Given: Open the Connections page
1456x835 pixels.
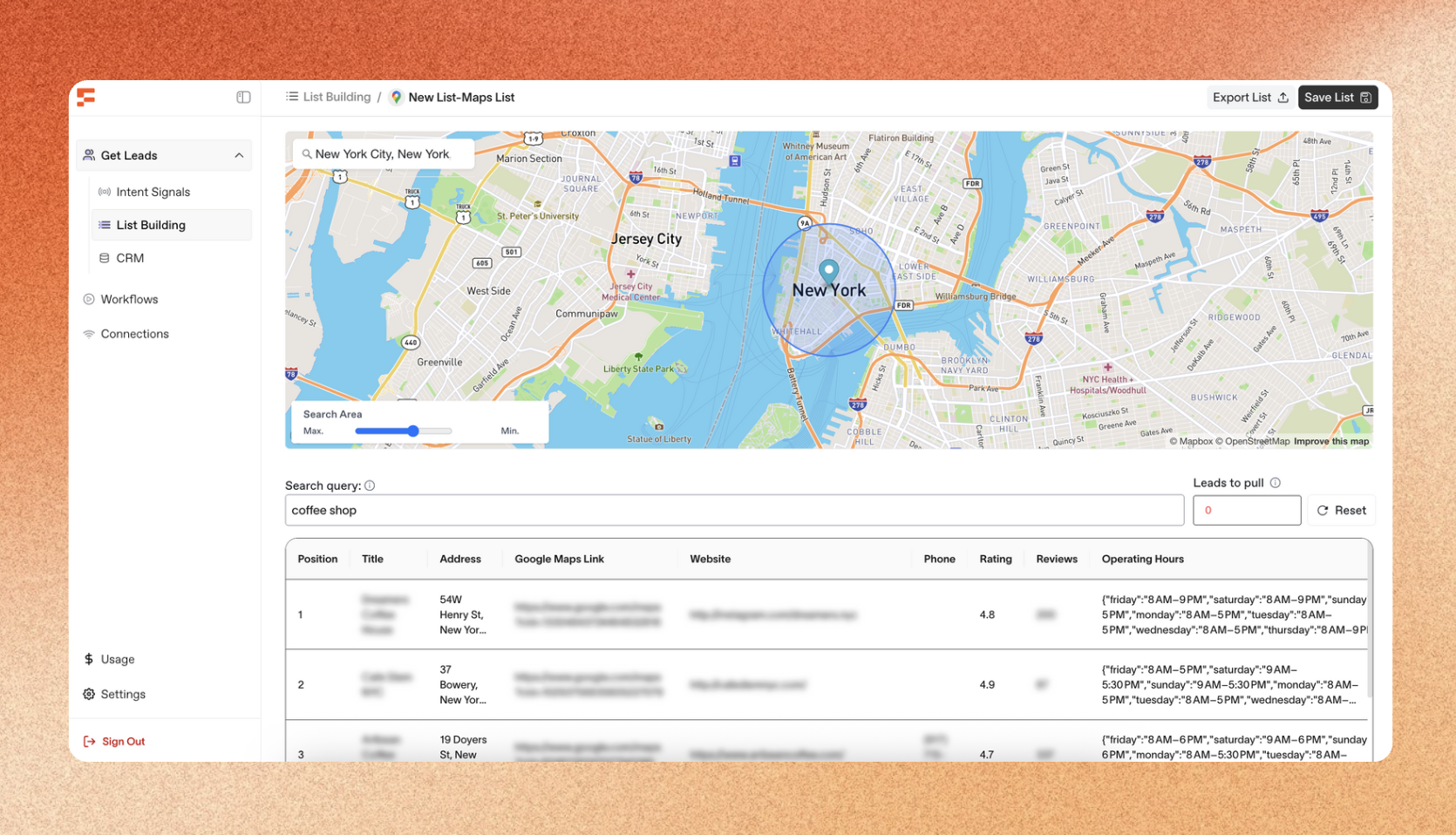Looking at the screenshot, I should point(134,334).
